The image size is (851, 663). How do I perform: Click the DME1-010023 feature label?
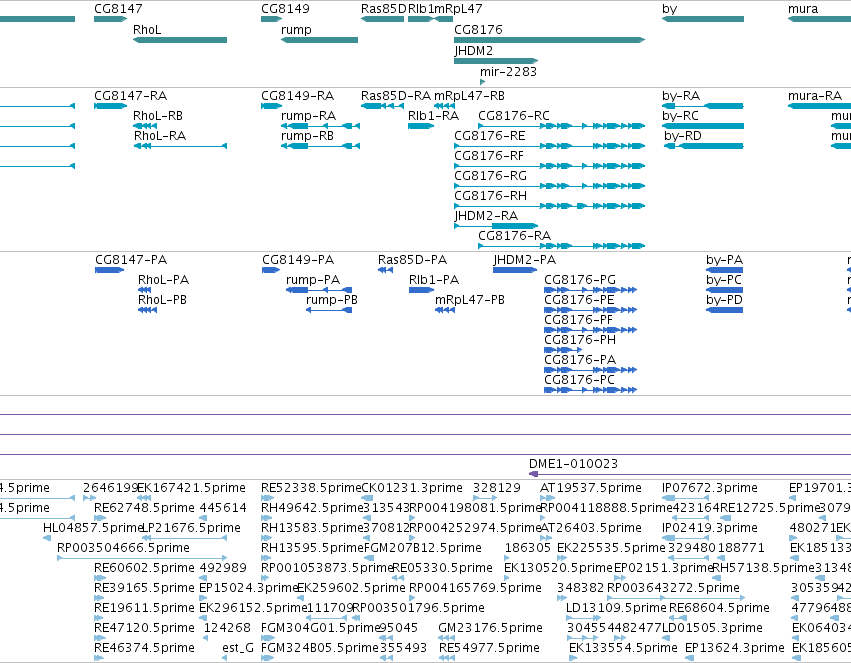574,464
